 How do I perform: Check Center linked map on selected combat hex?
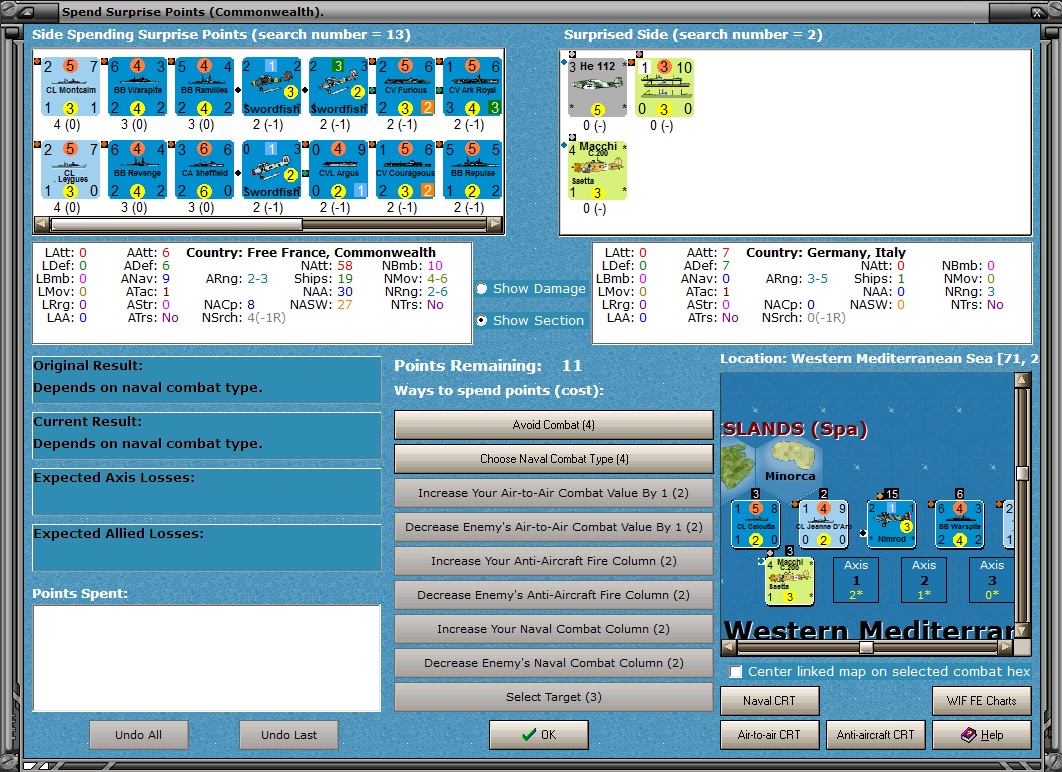[736, 672]
